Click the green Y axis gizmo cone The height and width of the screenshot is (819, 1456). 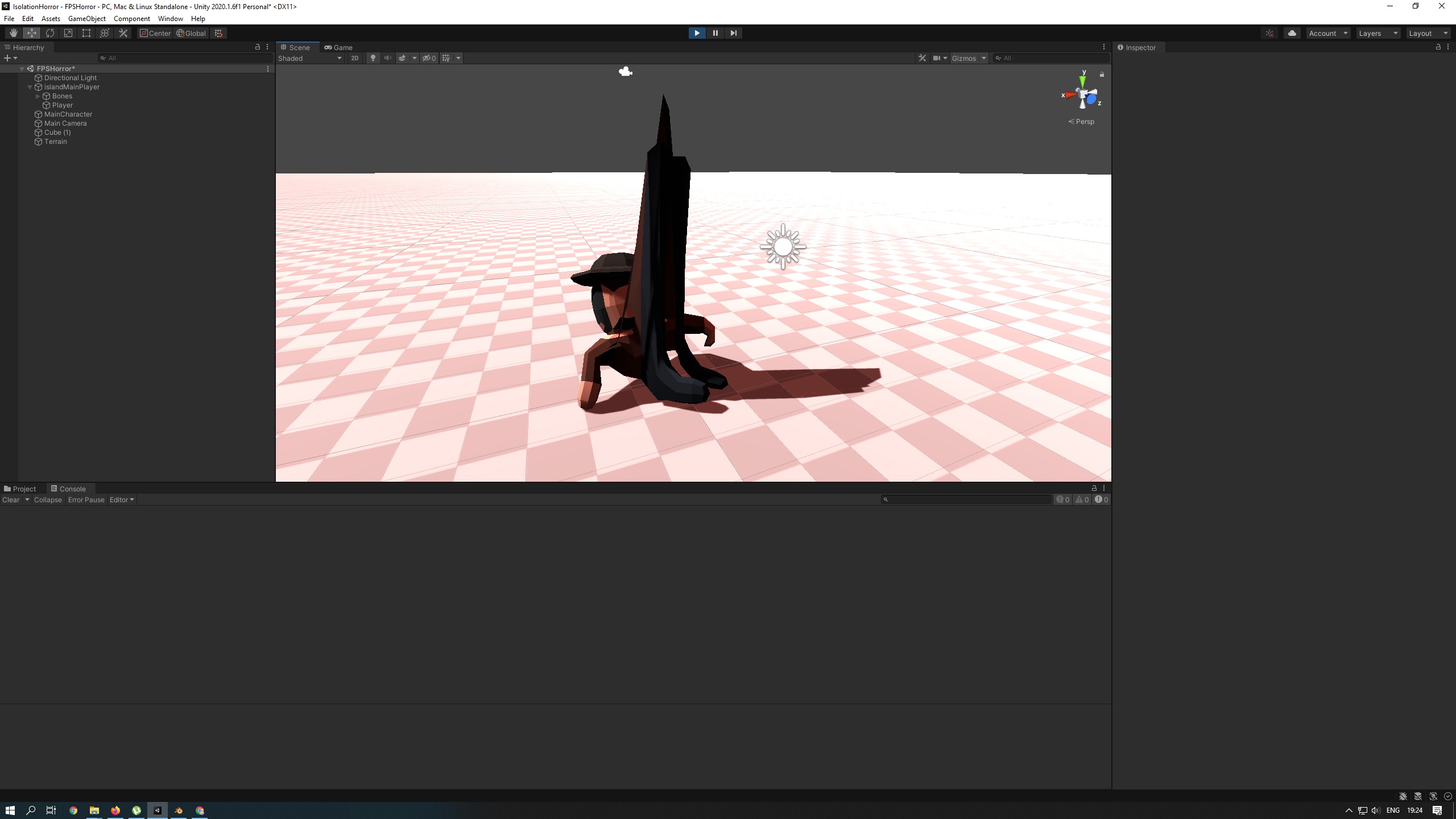[x=1082, y=81]
